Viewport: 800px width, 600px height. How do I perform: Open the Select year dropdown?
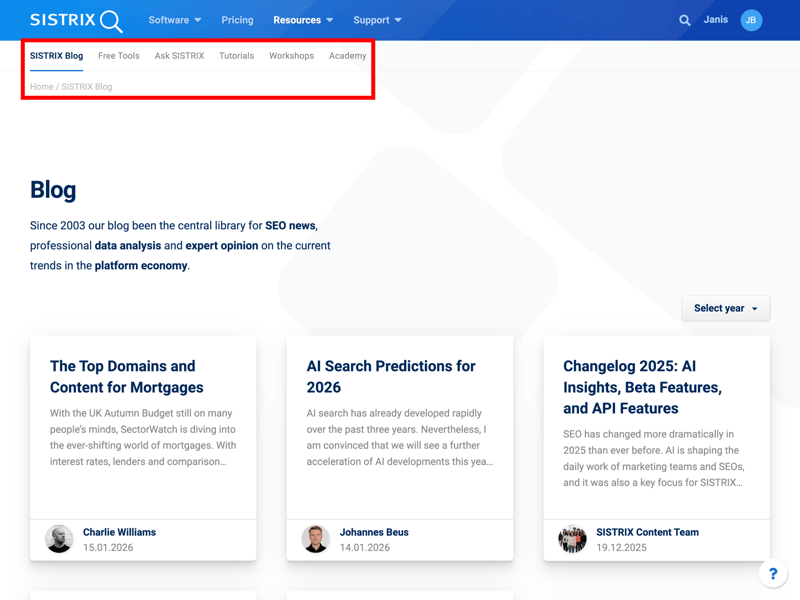click(x=726, y=308)
